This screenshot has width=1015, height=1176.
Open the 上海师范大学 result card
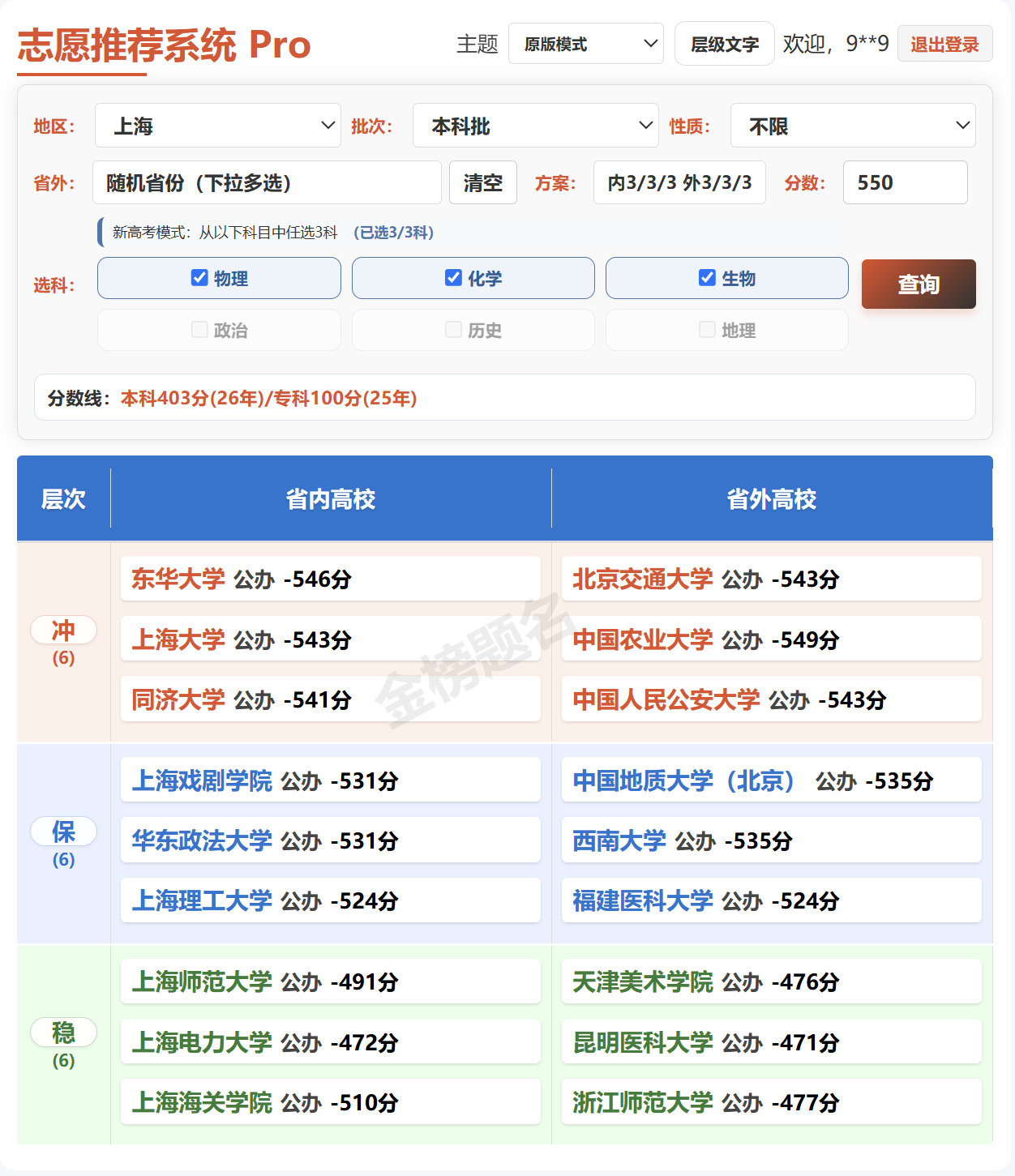pyautogui.click(x=331, y=981)
